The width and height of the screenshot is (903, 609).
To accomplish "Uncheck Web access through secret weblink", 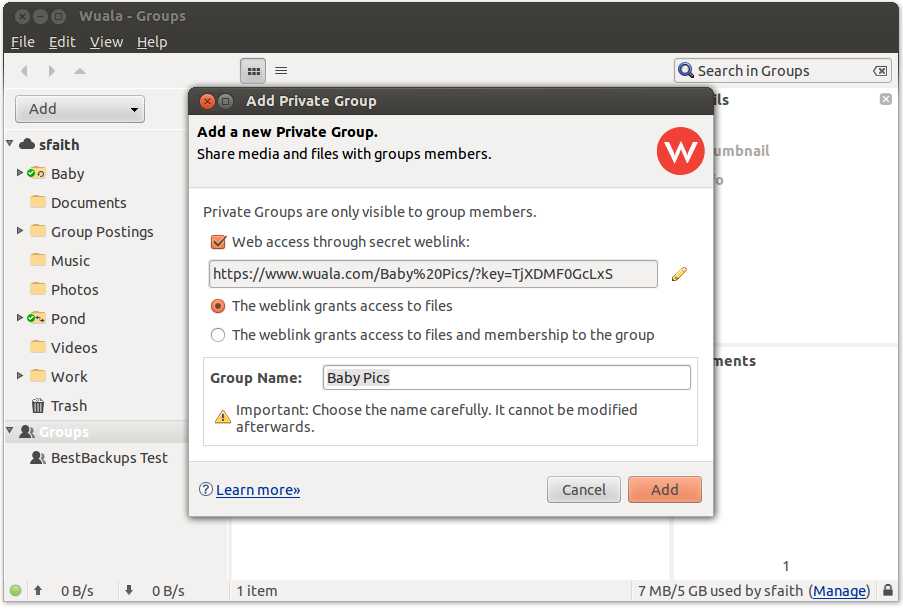I will point(218,242).
